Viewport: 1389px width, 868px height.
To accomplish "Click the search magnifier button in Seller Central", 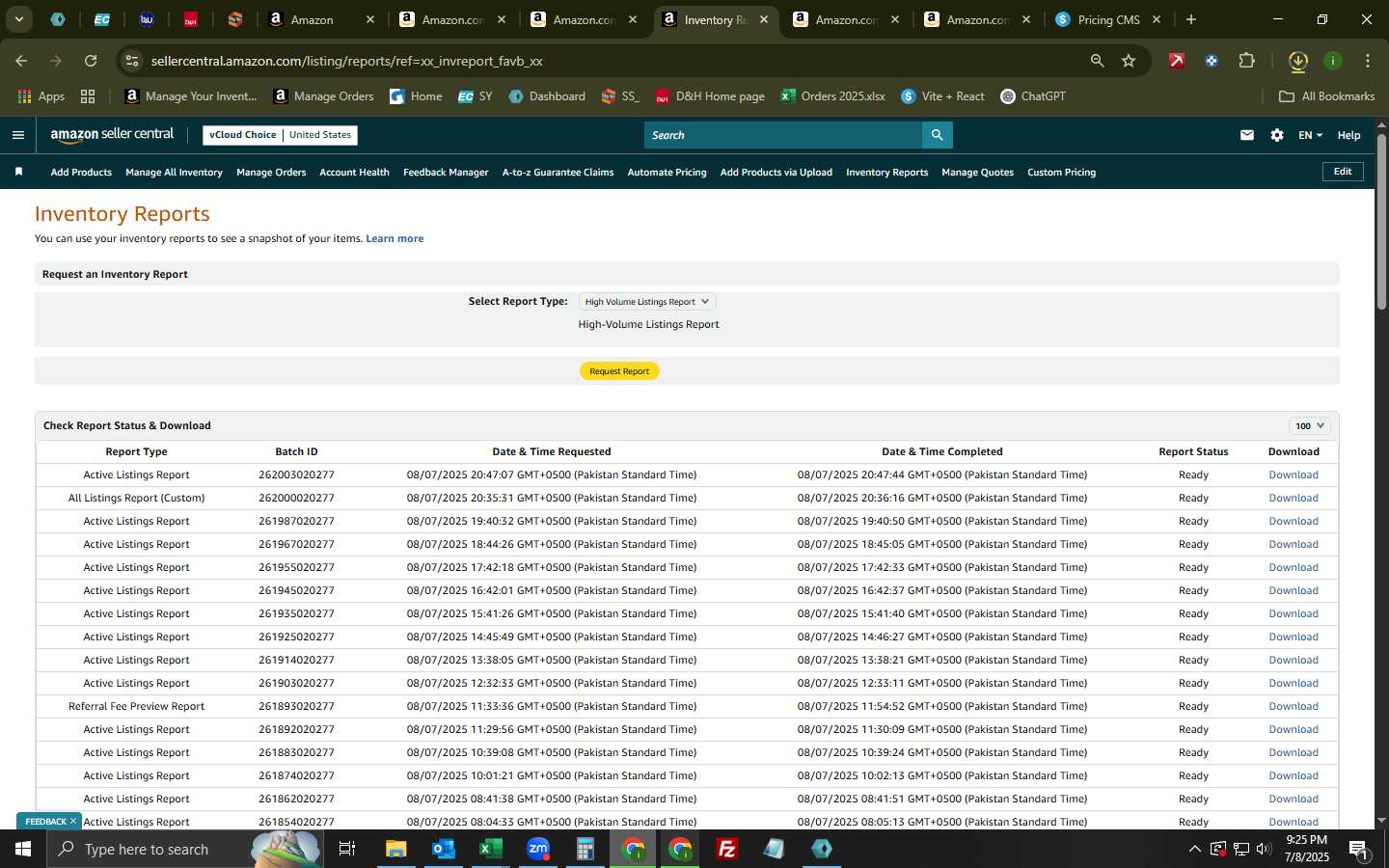I will click(937, 135).
